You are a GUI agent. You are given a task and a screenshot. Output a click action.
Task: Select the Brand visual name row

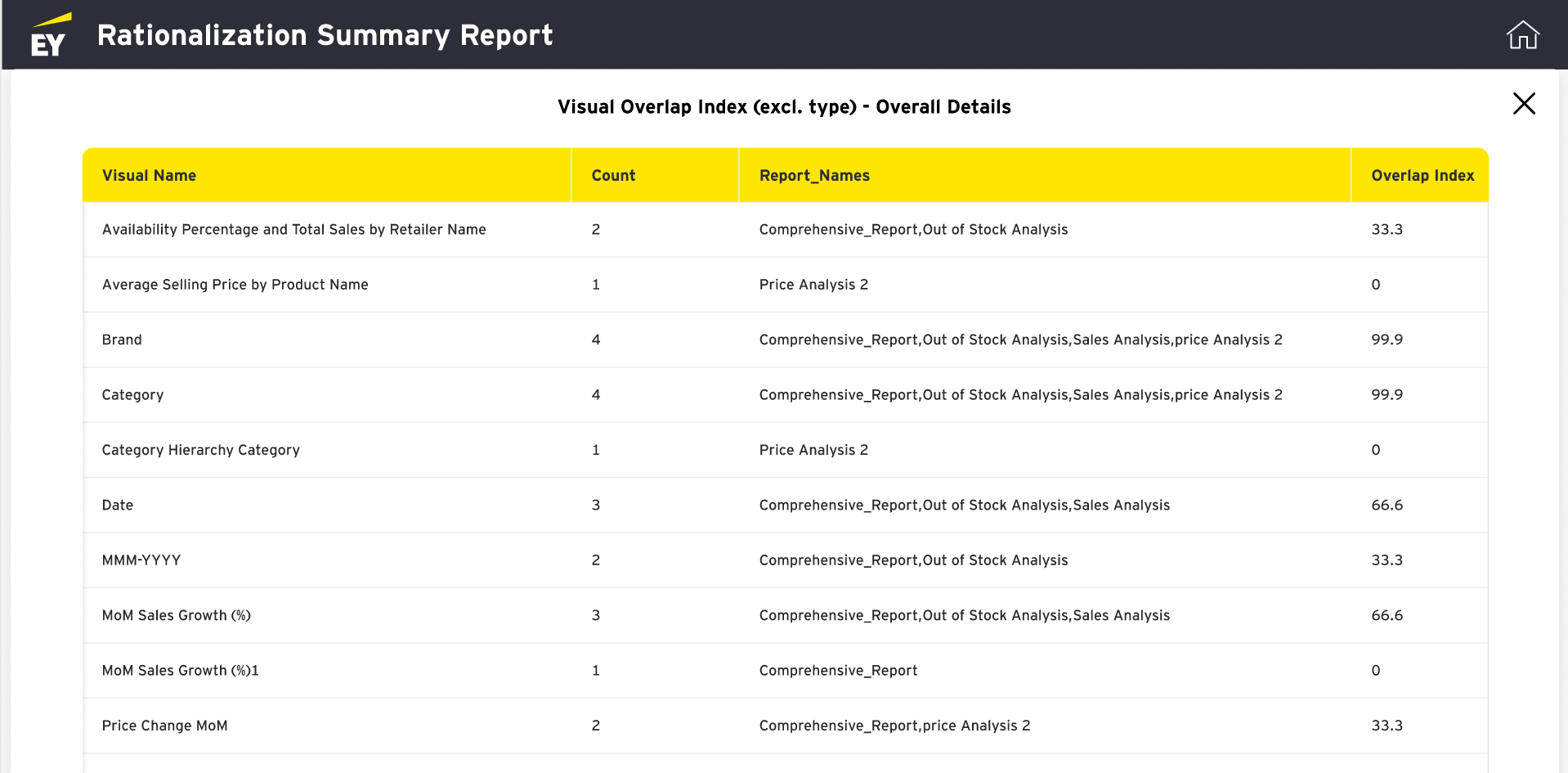pos(122,339)
